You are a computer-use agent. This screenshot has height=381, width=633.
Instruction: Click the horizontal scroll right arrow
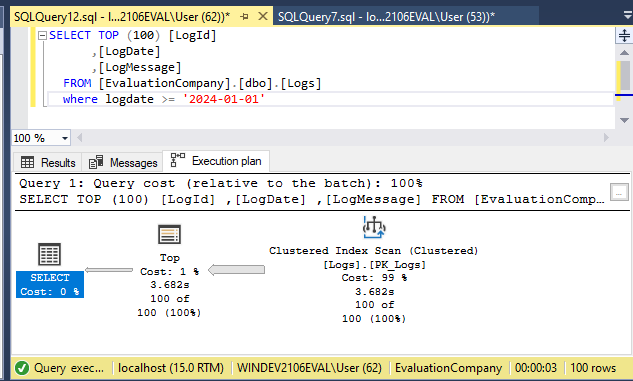pyautogui.click(x=606, y=138)
